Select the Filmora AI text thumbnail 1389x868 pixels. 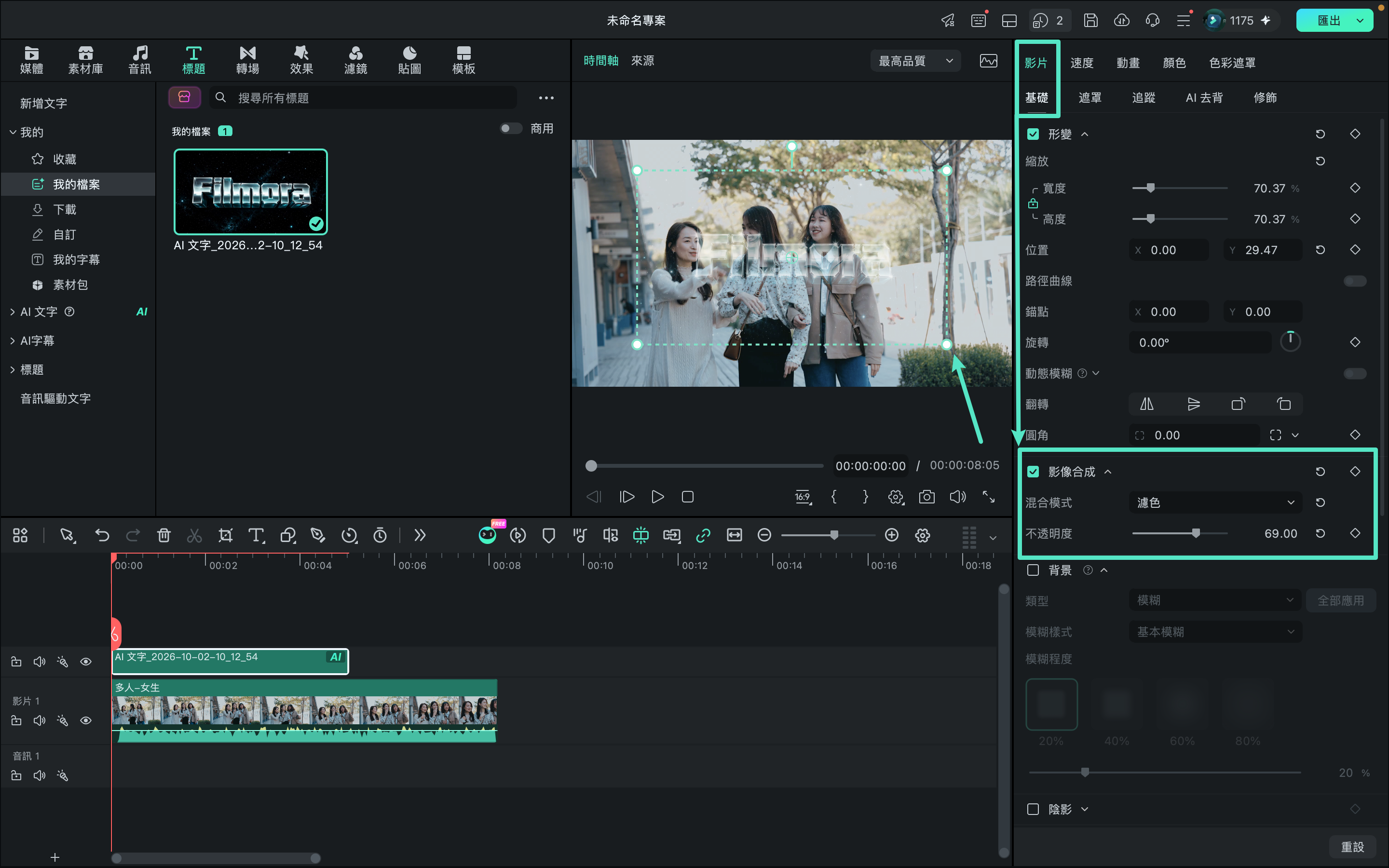coord(251,192)
